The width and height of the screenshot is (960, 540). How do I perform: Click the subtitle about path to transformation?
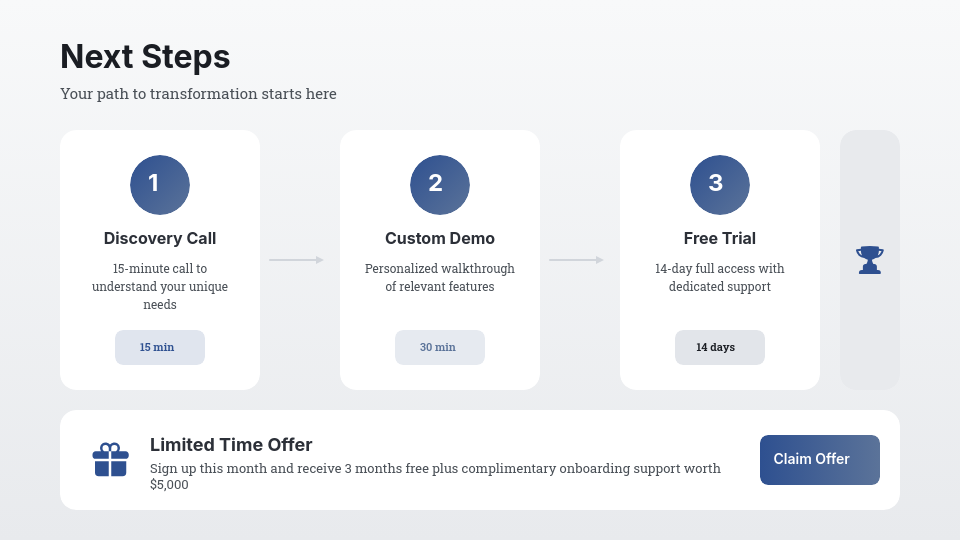point(198,94)
